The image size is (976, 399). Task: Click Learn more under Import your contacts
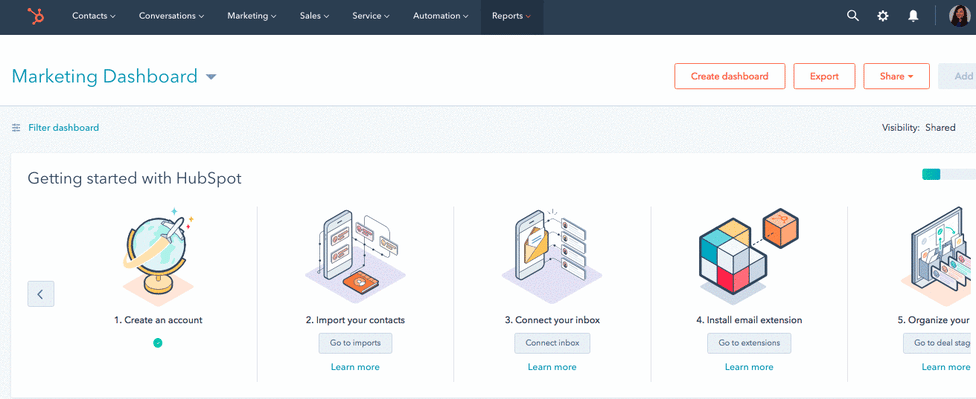(355, 367)
